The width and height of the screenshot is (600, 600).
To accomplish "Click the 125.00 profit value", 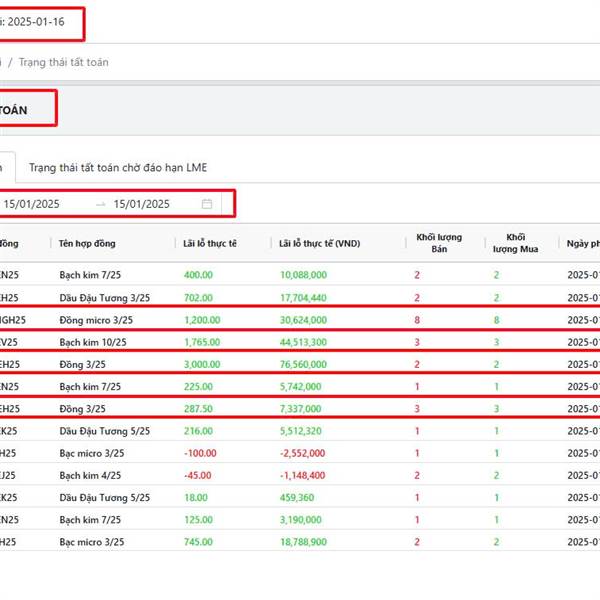I will [198, 520].
